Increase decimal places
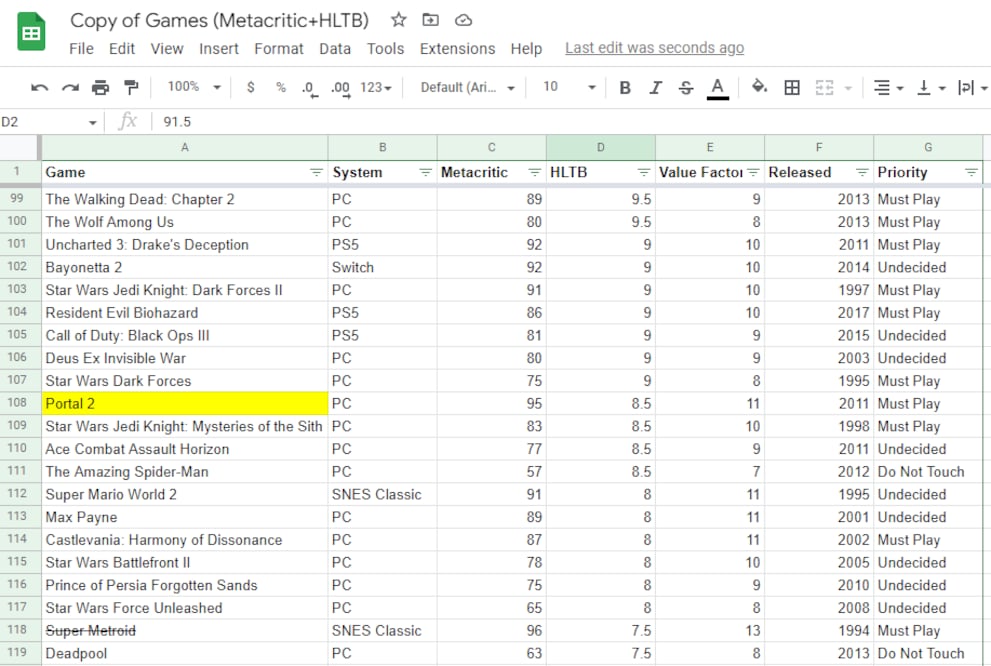The width and height of the screenshot is (991, 666). (340, 88)
